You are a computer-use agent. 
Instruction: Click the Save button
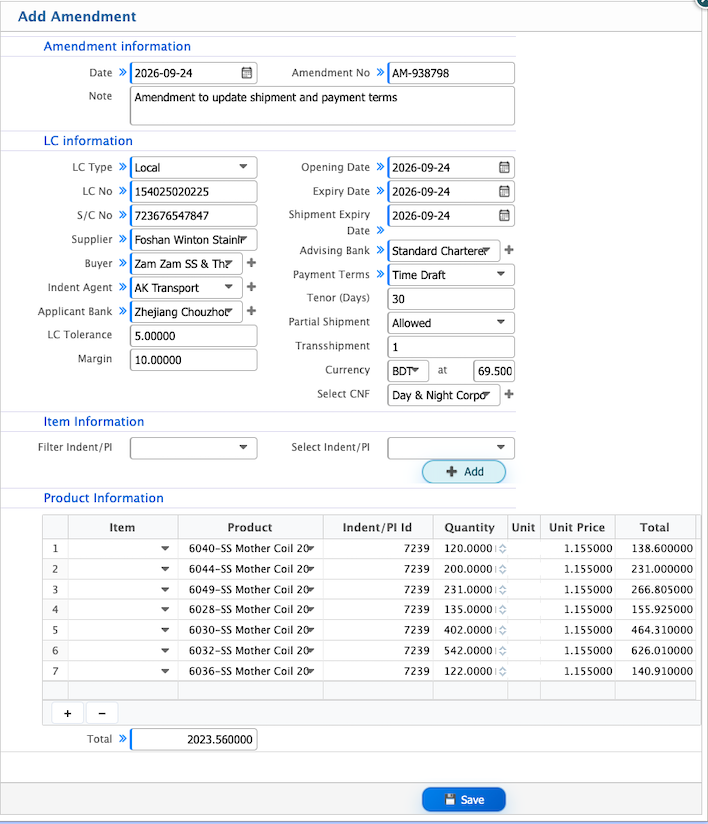(x=464, y=800)
